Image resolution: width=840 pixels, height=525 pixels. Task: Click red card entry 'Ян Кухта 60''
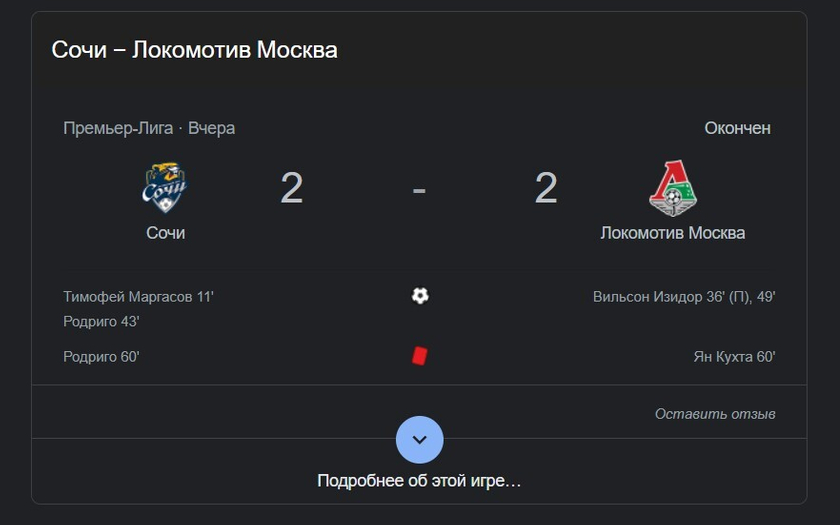734,357
